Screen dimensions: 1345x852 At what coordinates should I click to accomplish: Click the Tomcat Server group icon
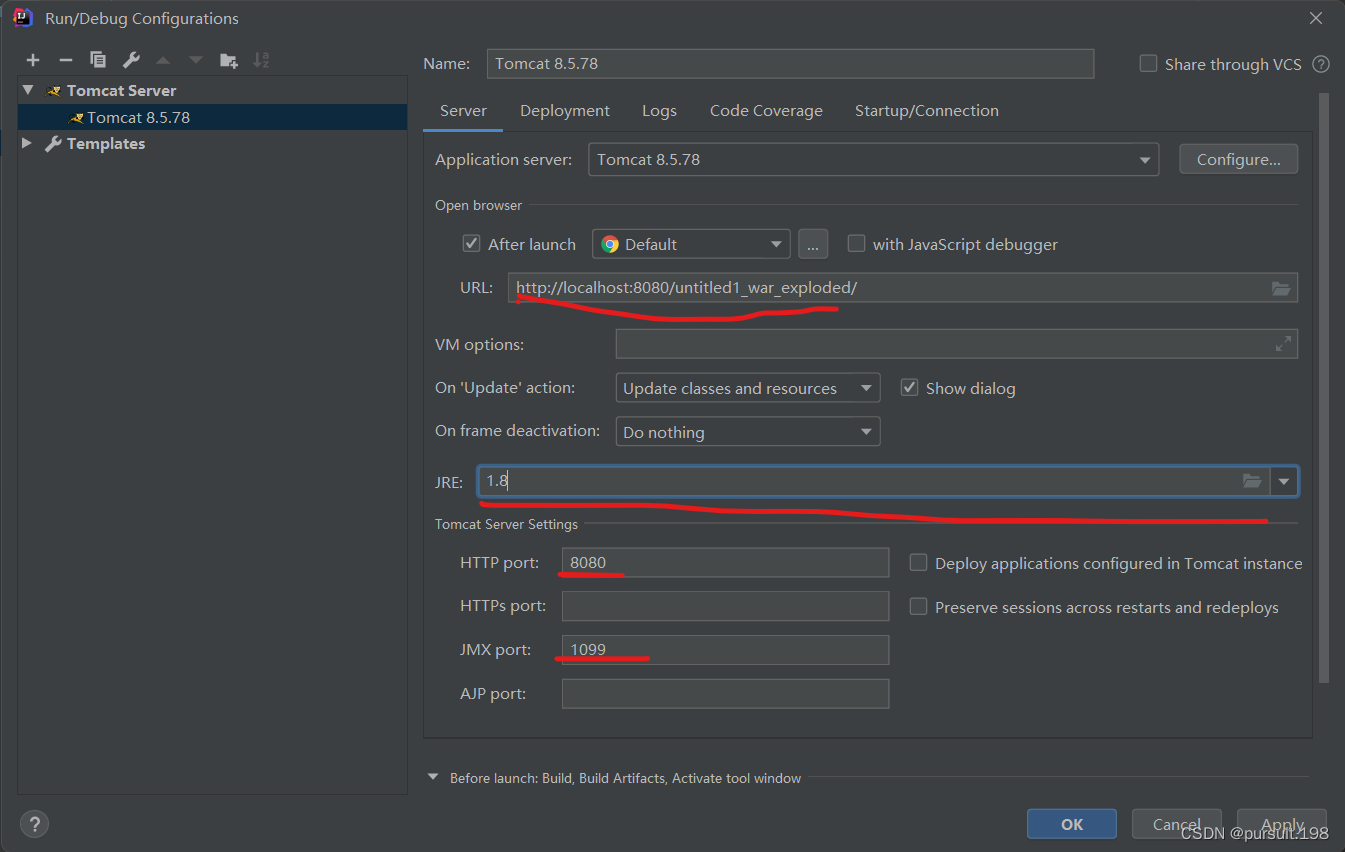(x=54, y=91)
